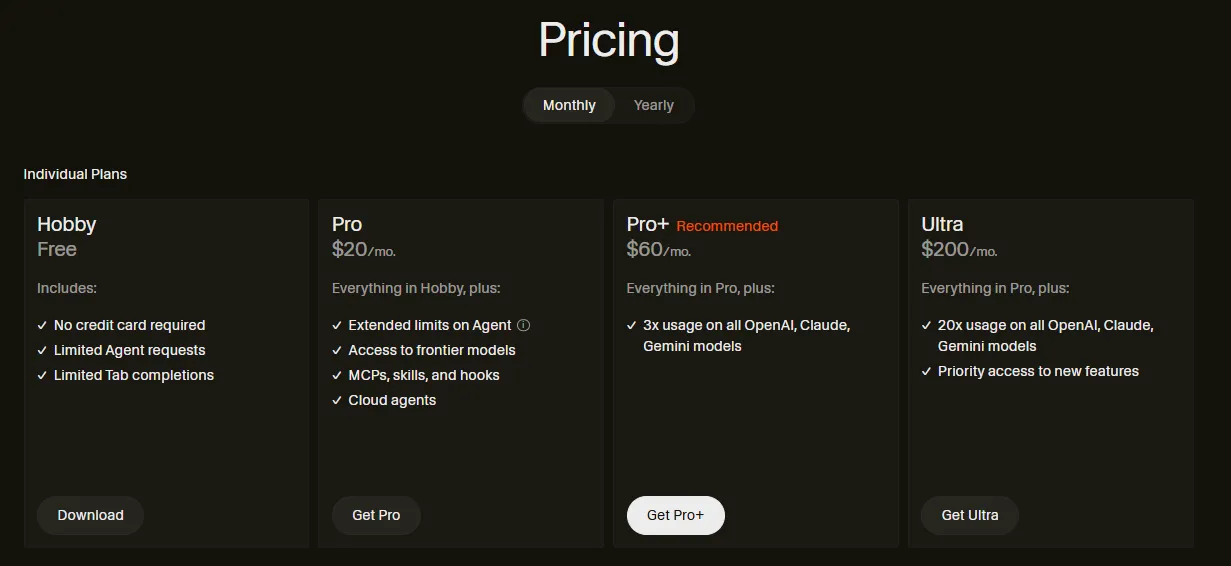Switch billing to Yearly
1231x566 pixels.
653,105
